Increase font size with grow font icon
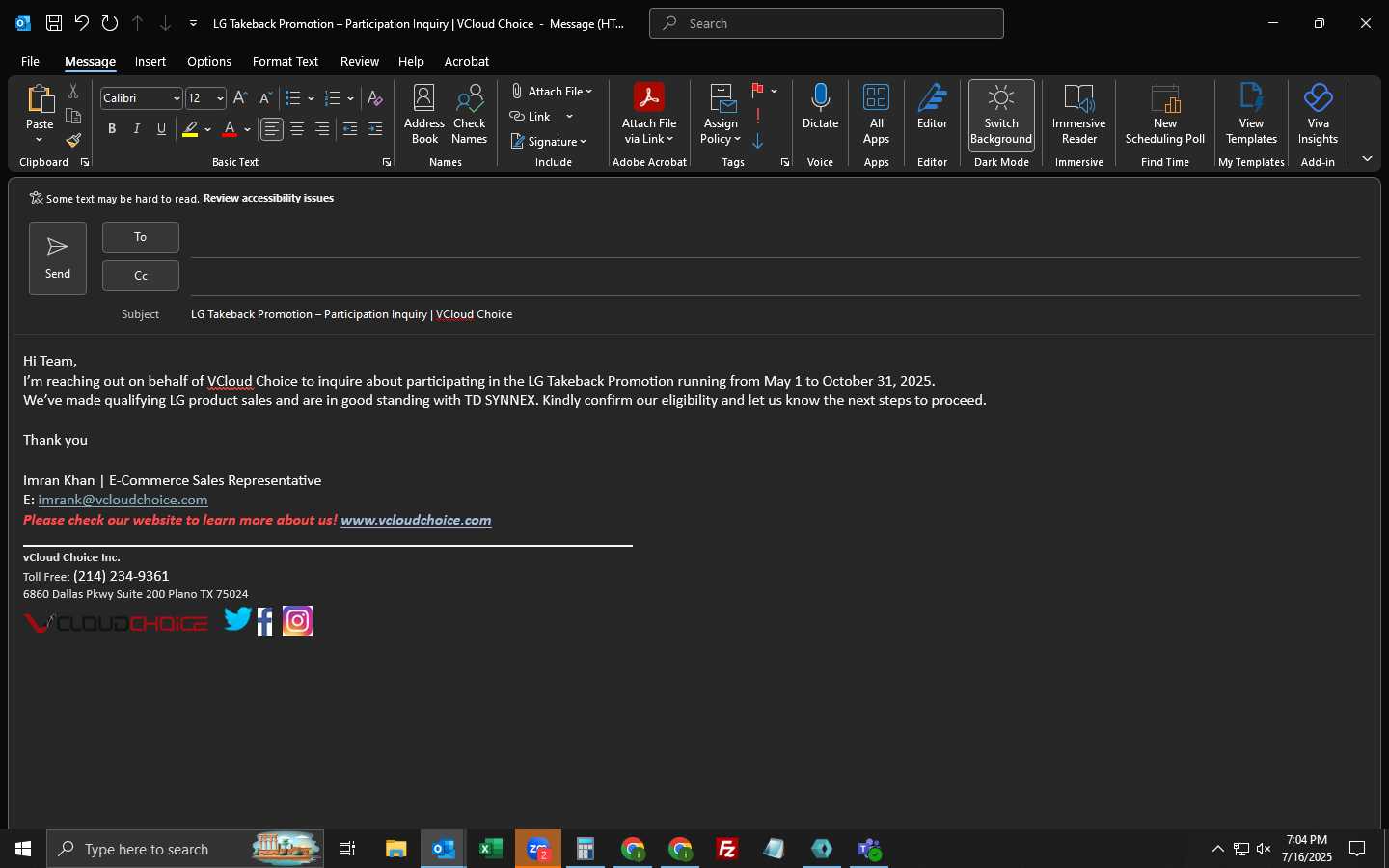This screenshot has width=1389, height=868. [x=241, y=98]
